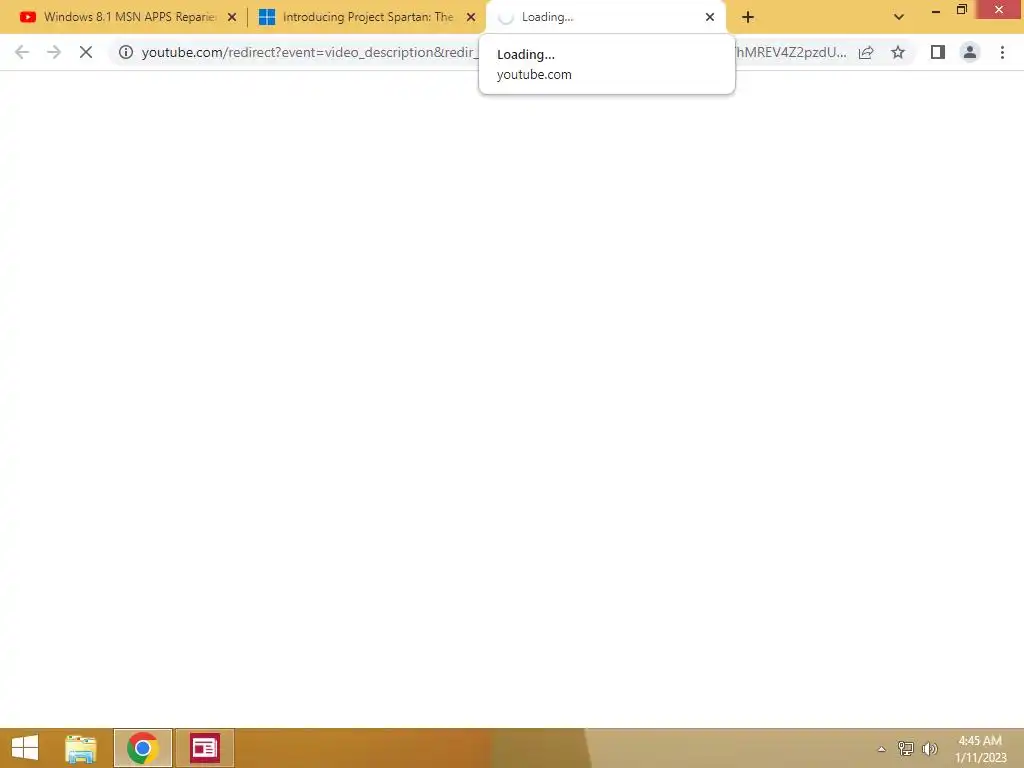
Task: Open the Windows Start button
Action: 25,748
